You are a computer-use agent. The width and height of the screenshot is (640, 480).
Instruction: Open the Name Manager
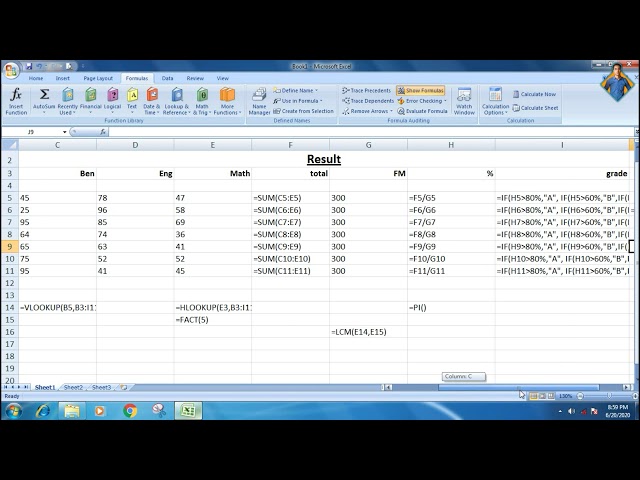click(x=259, y=101)
